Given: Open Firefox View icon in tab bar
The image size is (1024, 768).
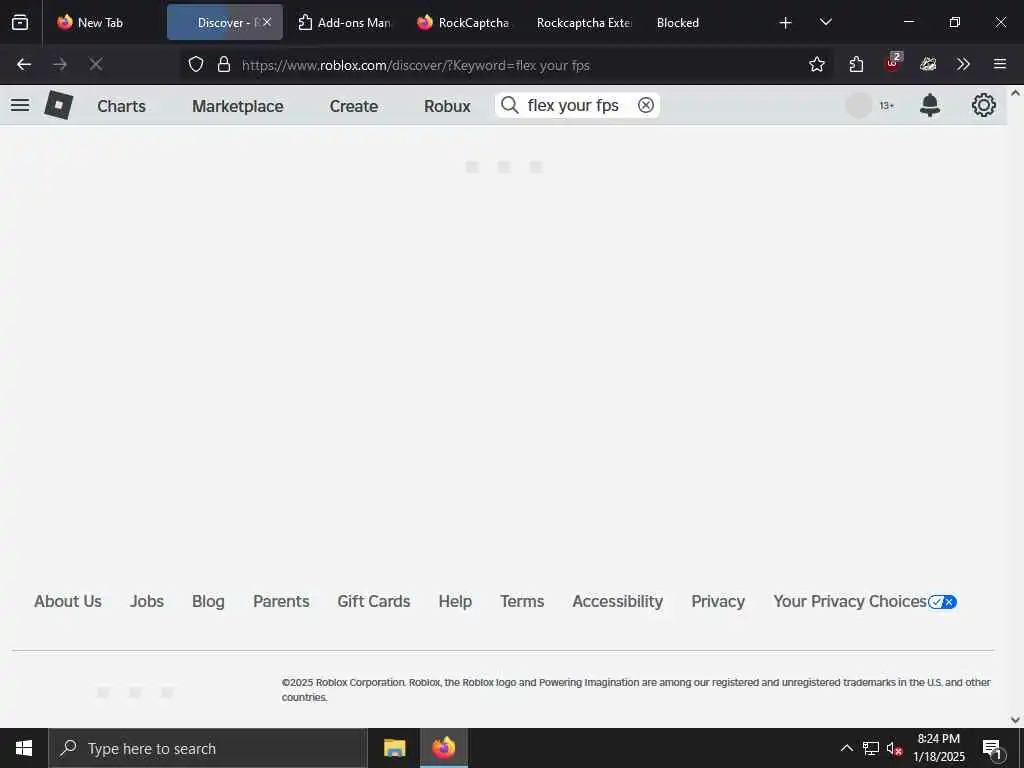Looking at the screenshot, I should click(20, 22).
